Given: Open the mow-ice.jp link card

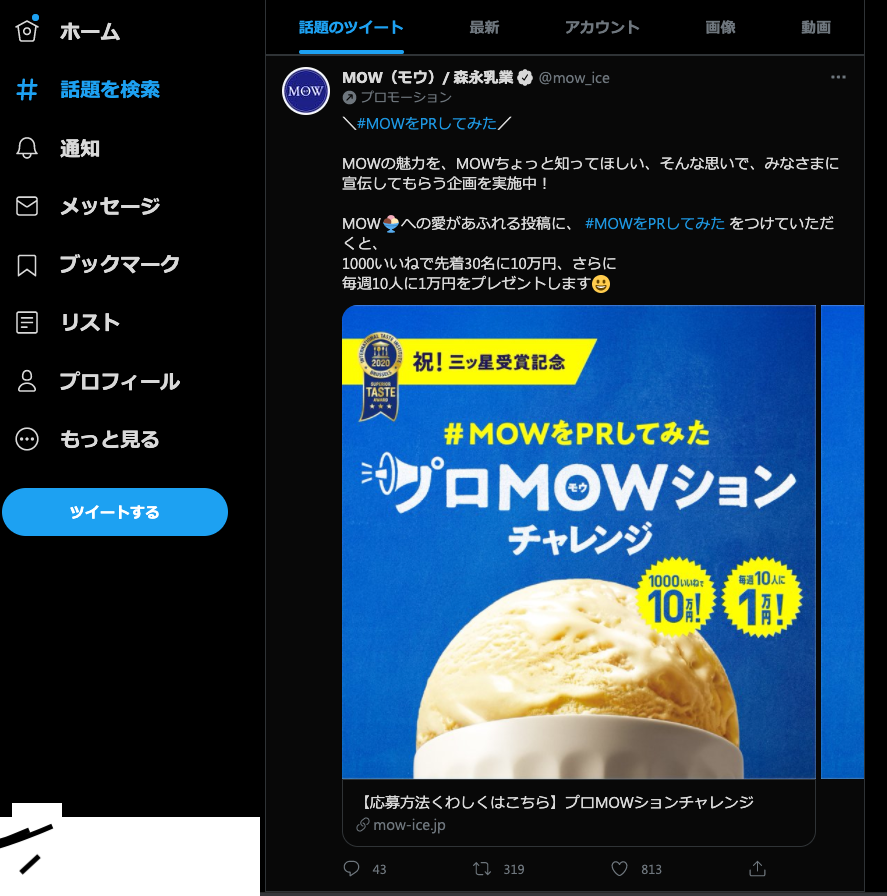Looking at the screenshot, I should click(578, 813).
